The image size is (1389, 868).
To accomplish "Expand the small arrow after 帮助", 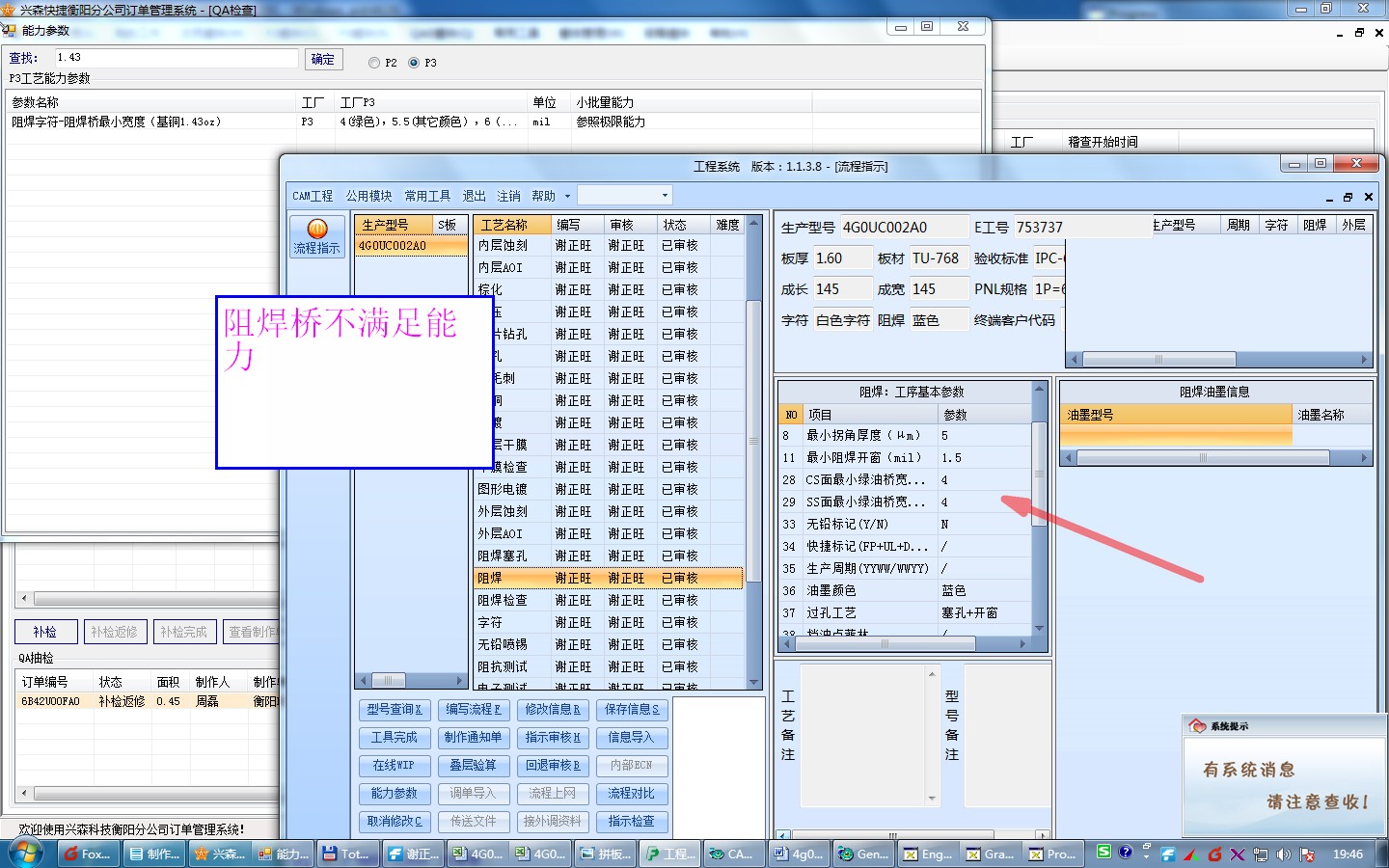I will pos(567,196).
